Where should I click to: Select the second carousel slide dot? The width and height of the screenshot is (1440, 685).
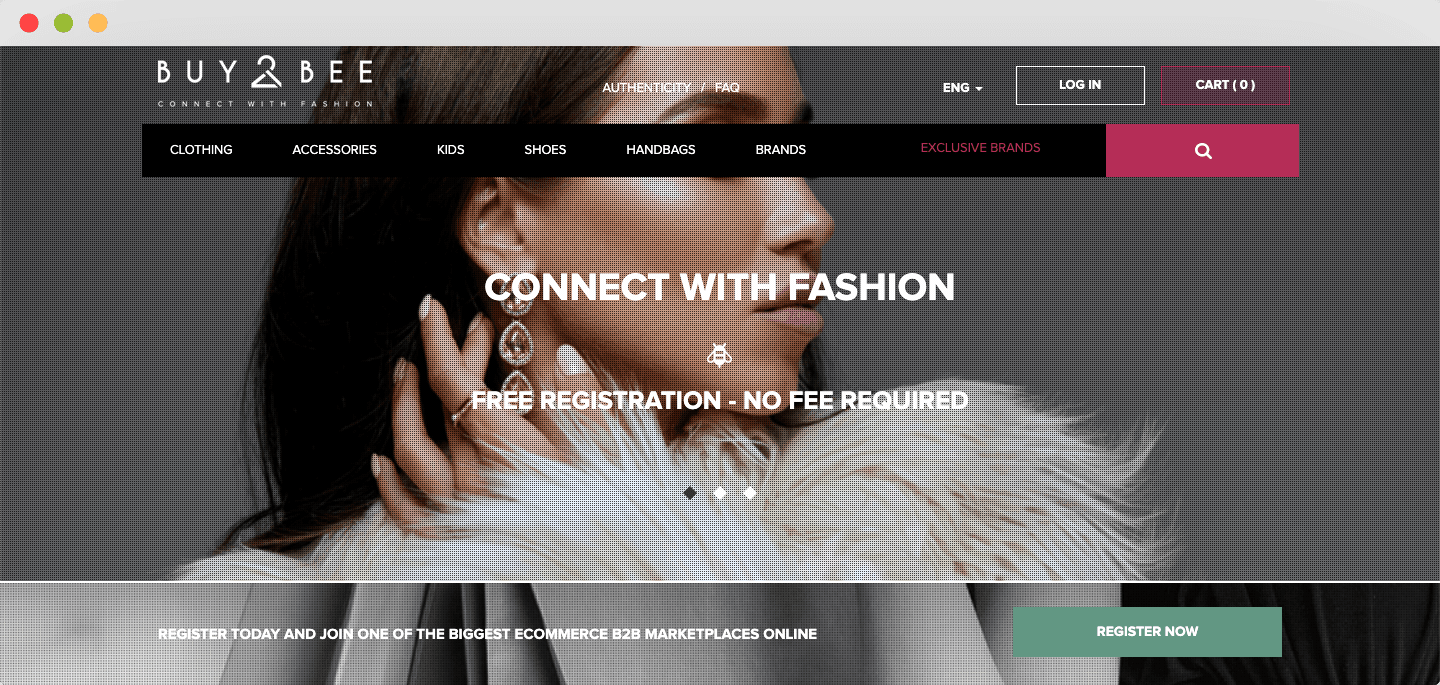720,493
